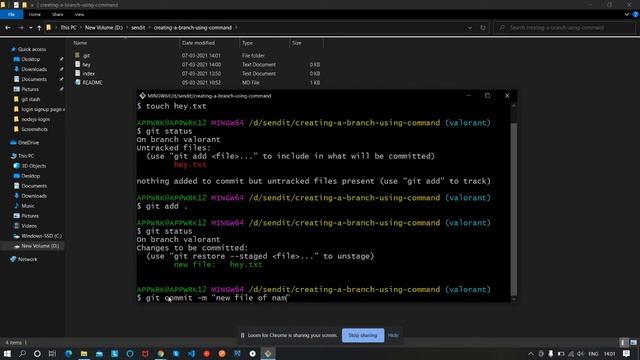The width and height of the screenshot is (640, 360).
Task: Click This PC in address breadcrumb
Action: coord(69,28)
